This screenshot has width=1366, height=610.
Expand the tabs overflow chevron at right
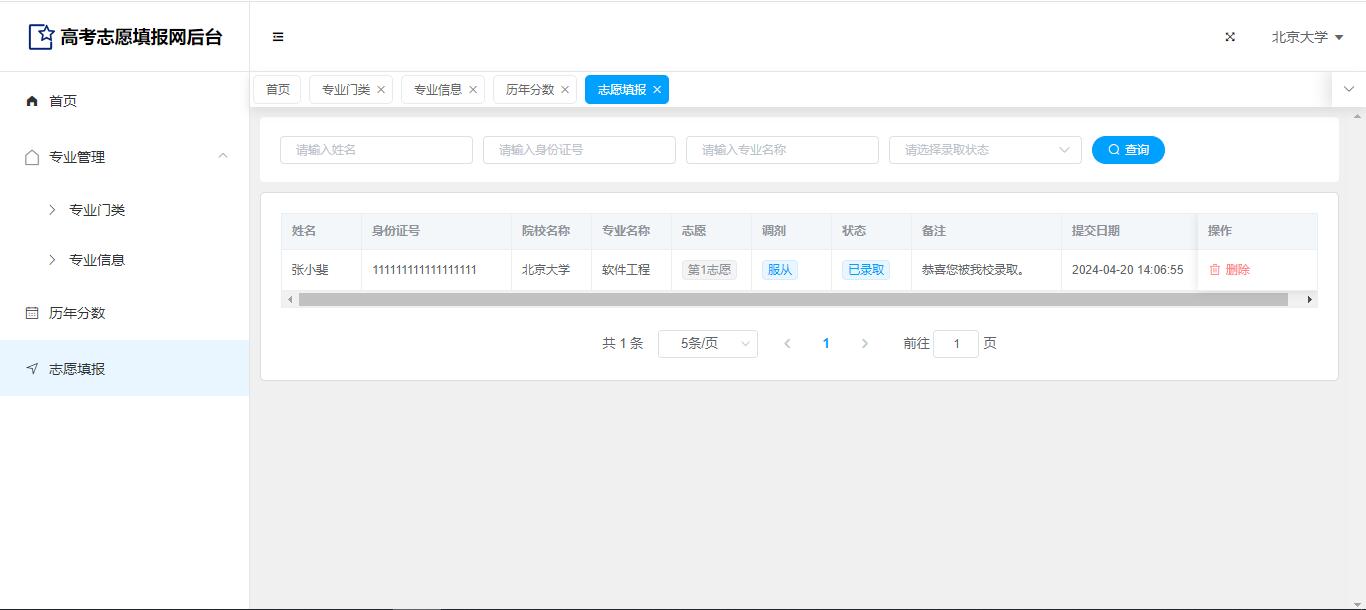(1348, 89)
